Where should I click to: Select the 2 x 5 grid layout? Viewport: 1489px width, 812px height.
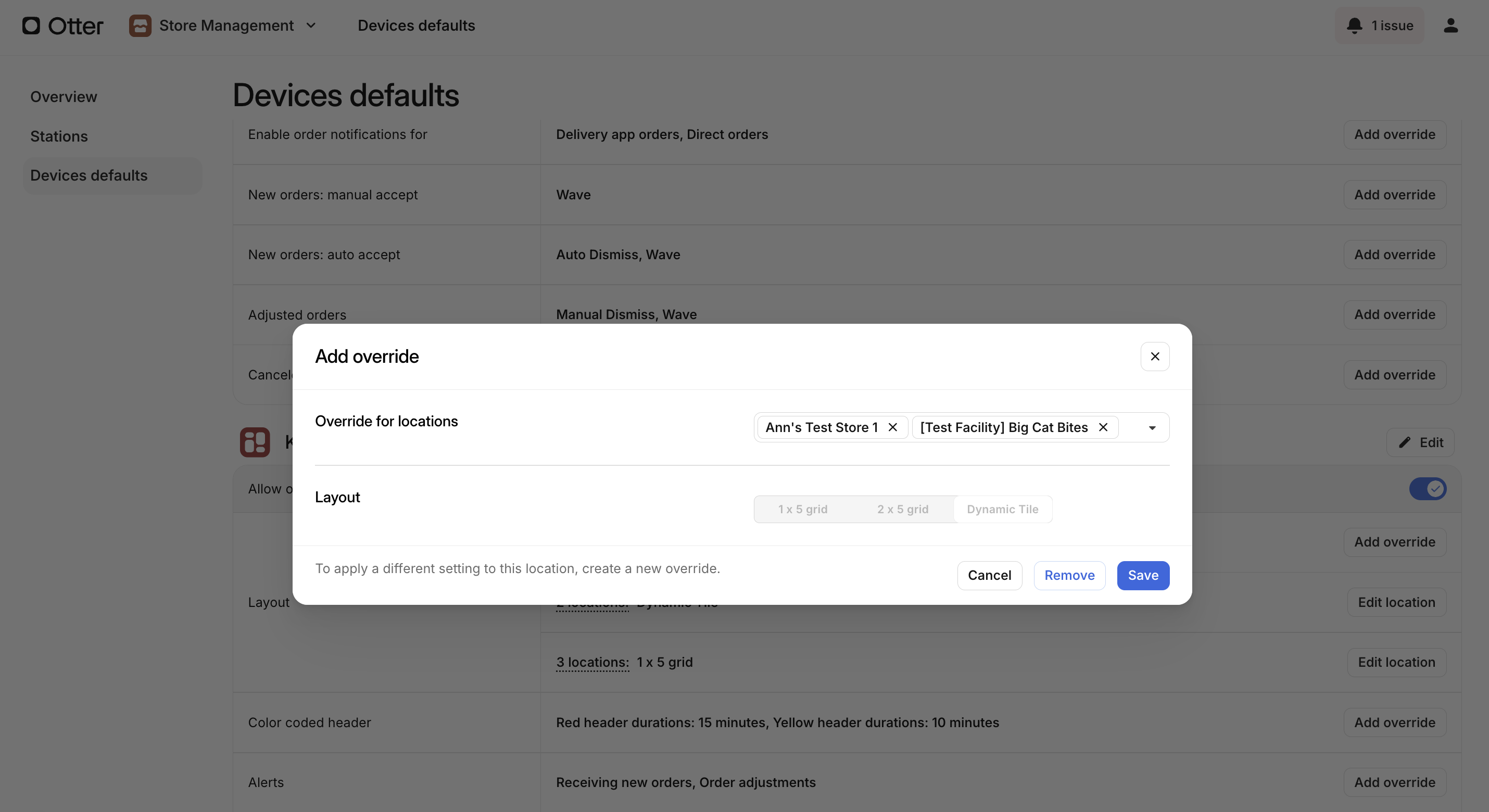click(902, 509)
